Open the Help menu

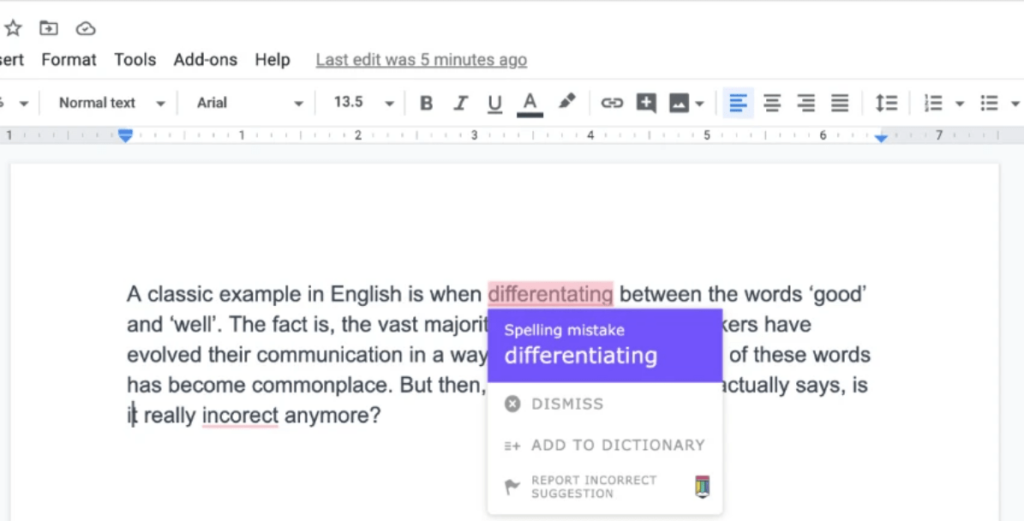pyautogui.click(x=272, y=60)
